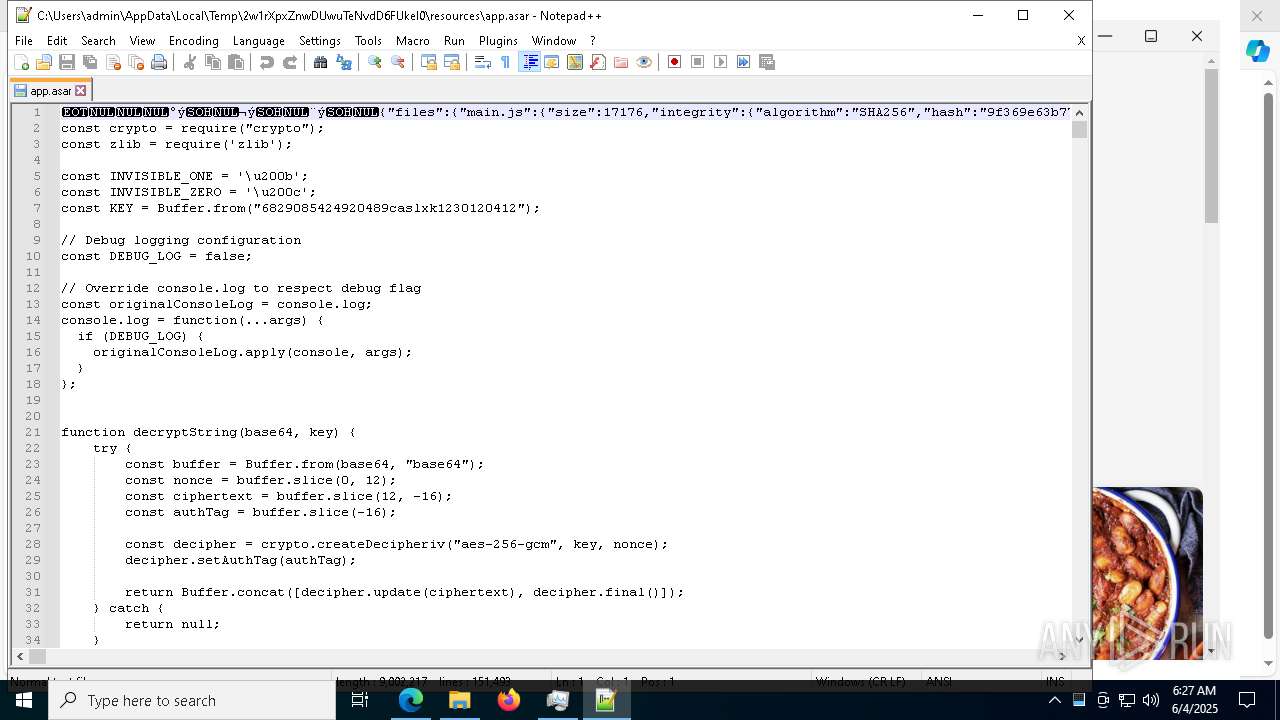Click line number 21 in the margin

[x=34, y=432]
